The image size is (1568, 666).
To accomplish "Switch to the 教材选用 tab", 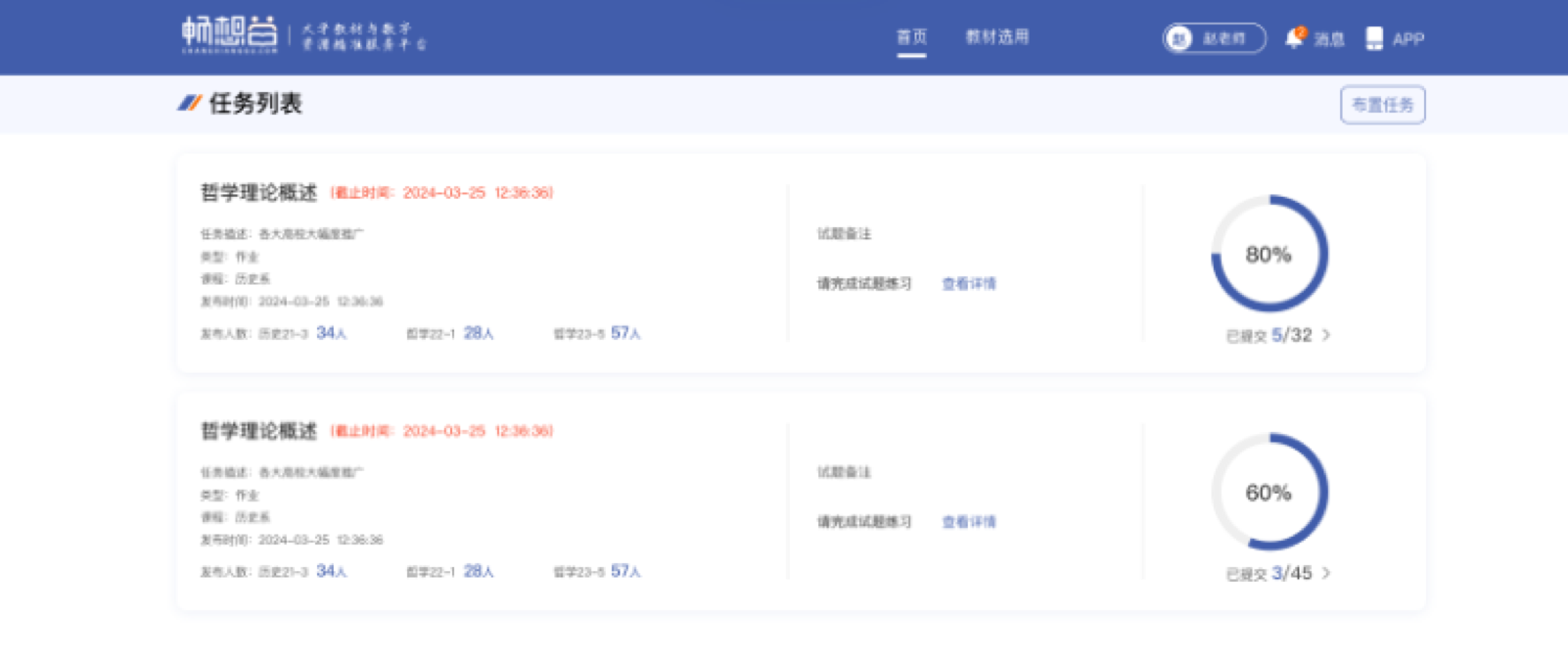I will coord(996,37).
